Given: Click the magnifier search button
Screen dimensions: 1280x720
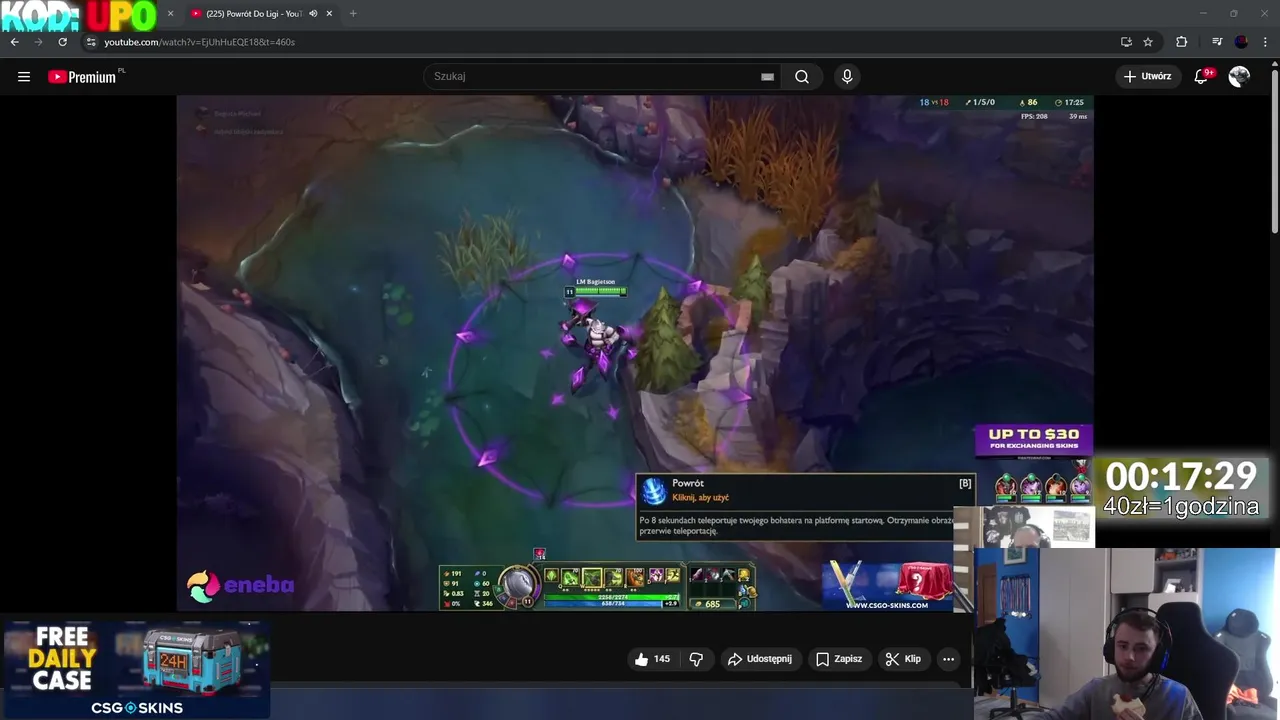Looking at the screenshot, I should tap(802, 76).
